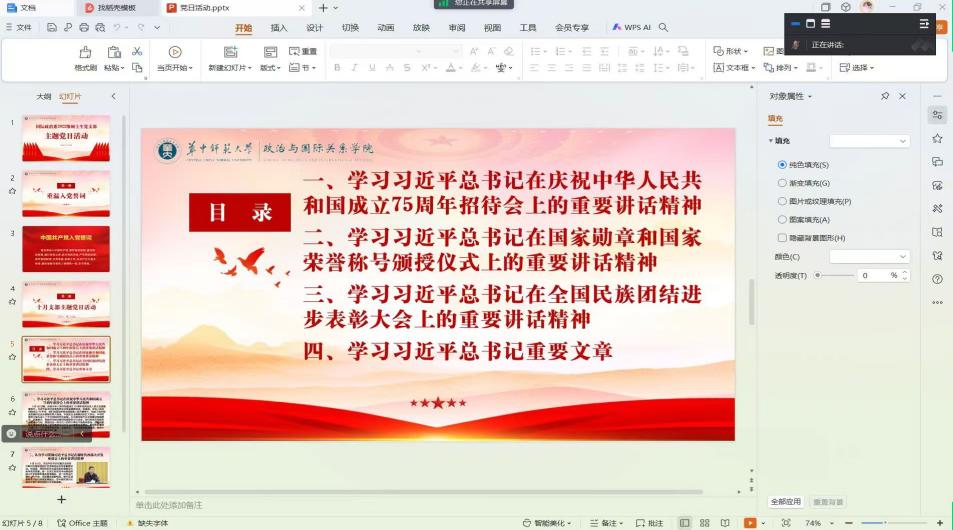Switch to the Outline (大纲) pane tab

pyautogui.click(x=43, y=96)
